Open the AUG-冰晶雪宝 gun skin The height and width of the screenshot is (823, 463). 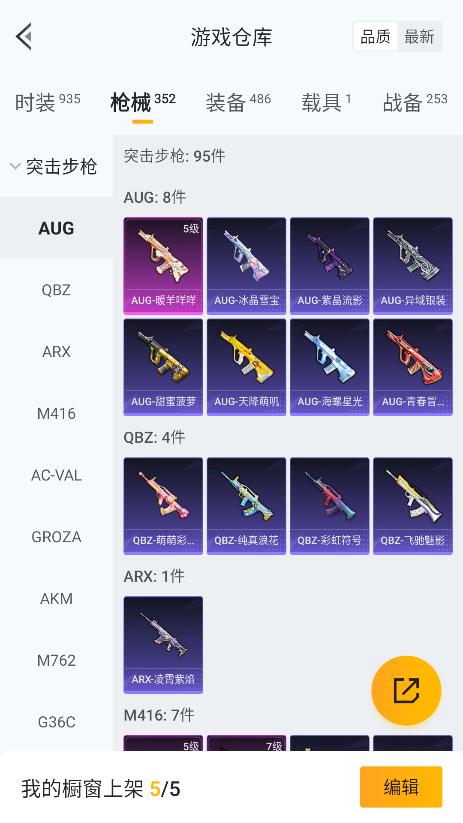click(x=246, y=266)
